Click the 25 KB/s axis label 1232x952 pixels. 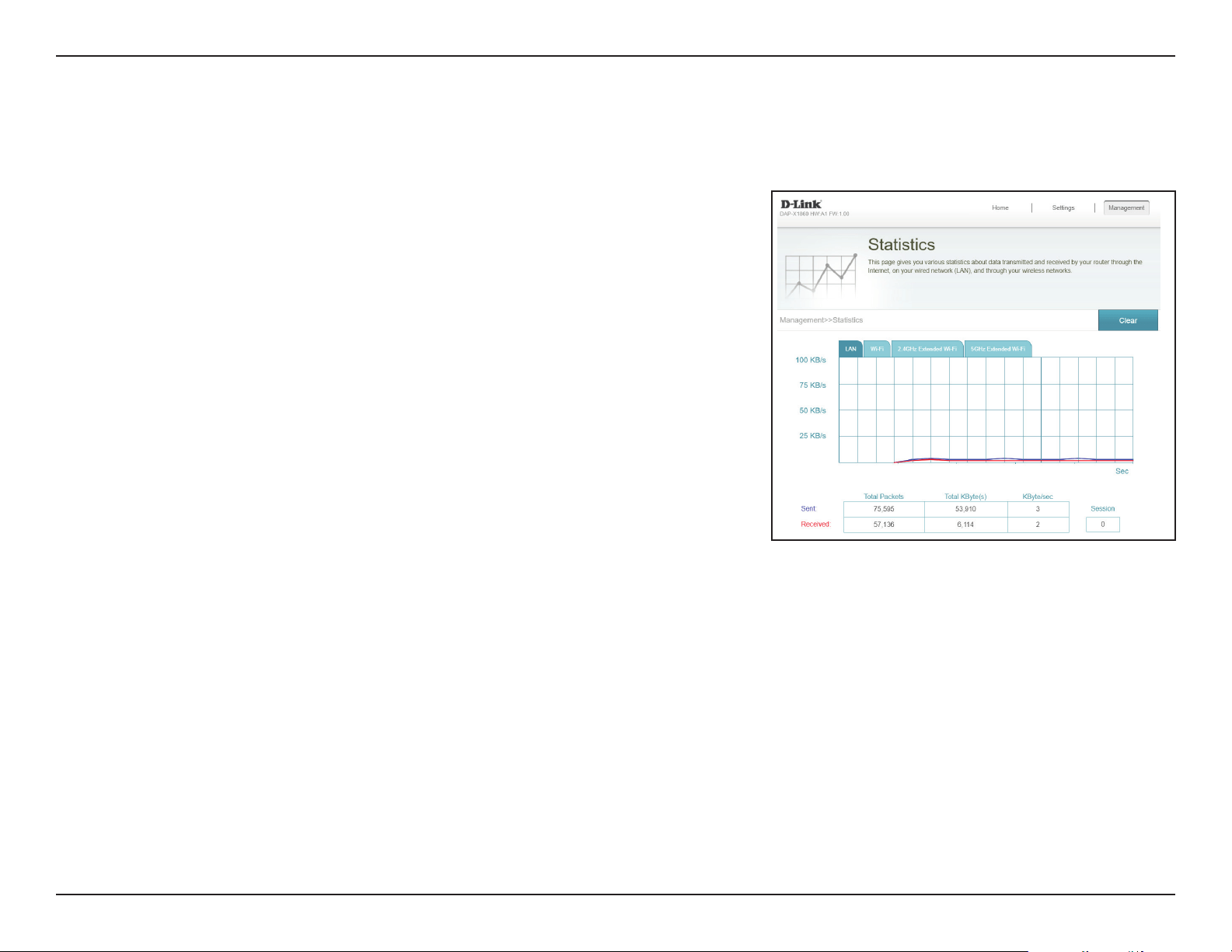(812, 436)
